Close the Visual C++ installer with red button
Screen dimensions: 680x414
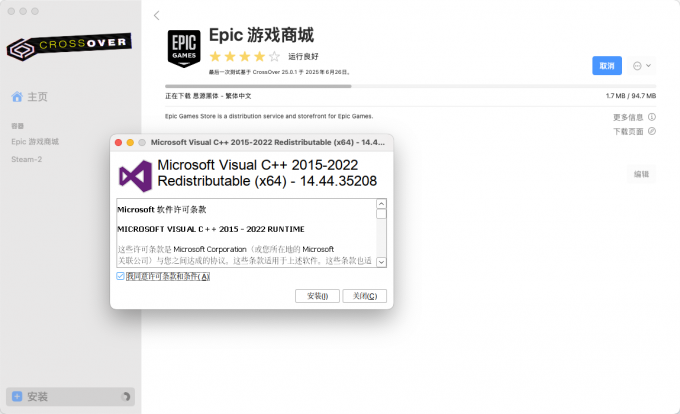[118, 142]
